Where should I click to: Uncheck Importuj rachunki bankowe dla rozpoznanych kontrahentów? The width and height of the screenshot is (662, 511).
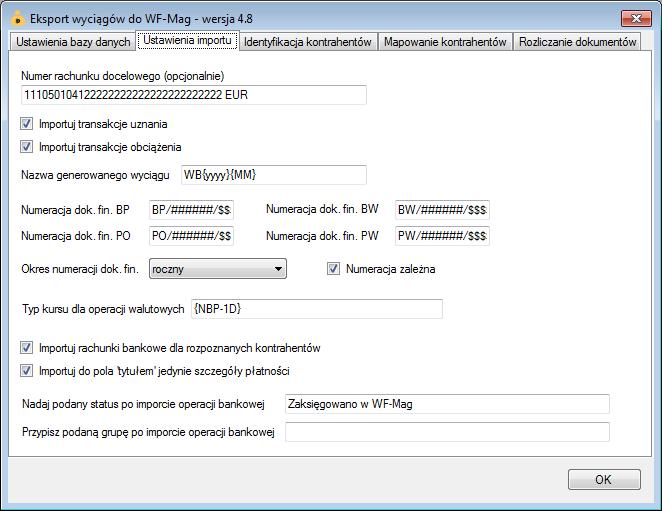tap(27, 348)
